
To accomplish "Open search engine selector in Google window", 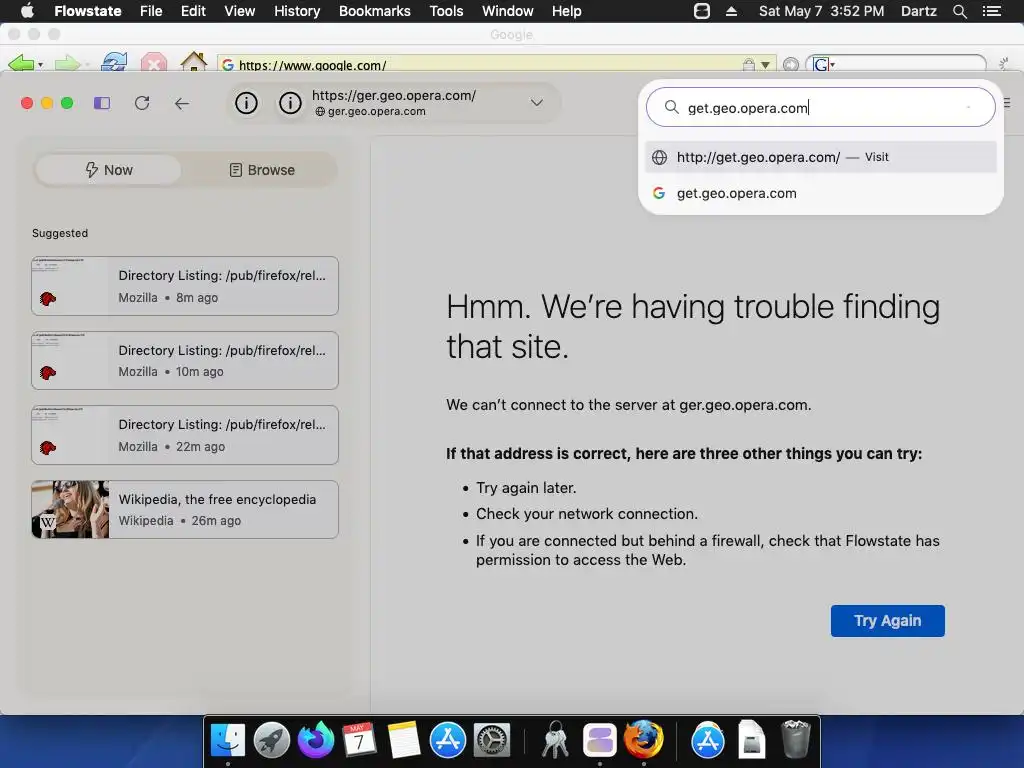I will [824, 65].
